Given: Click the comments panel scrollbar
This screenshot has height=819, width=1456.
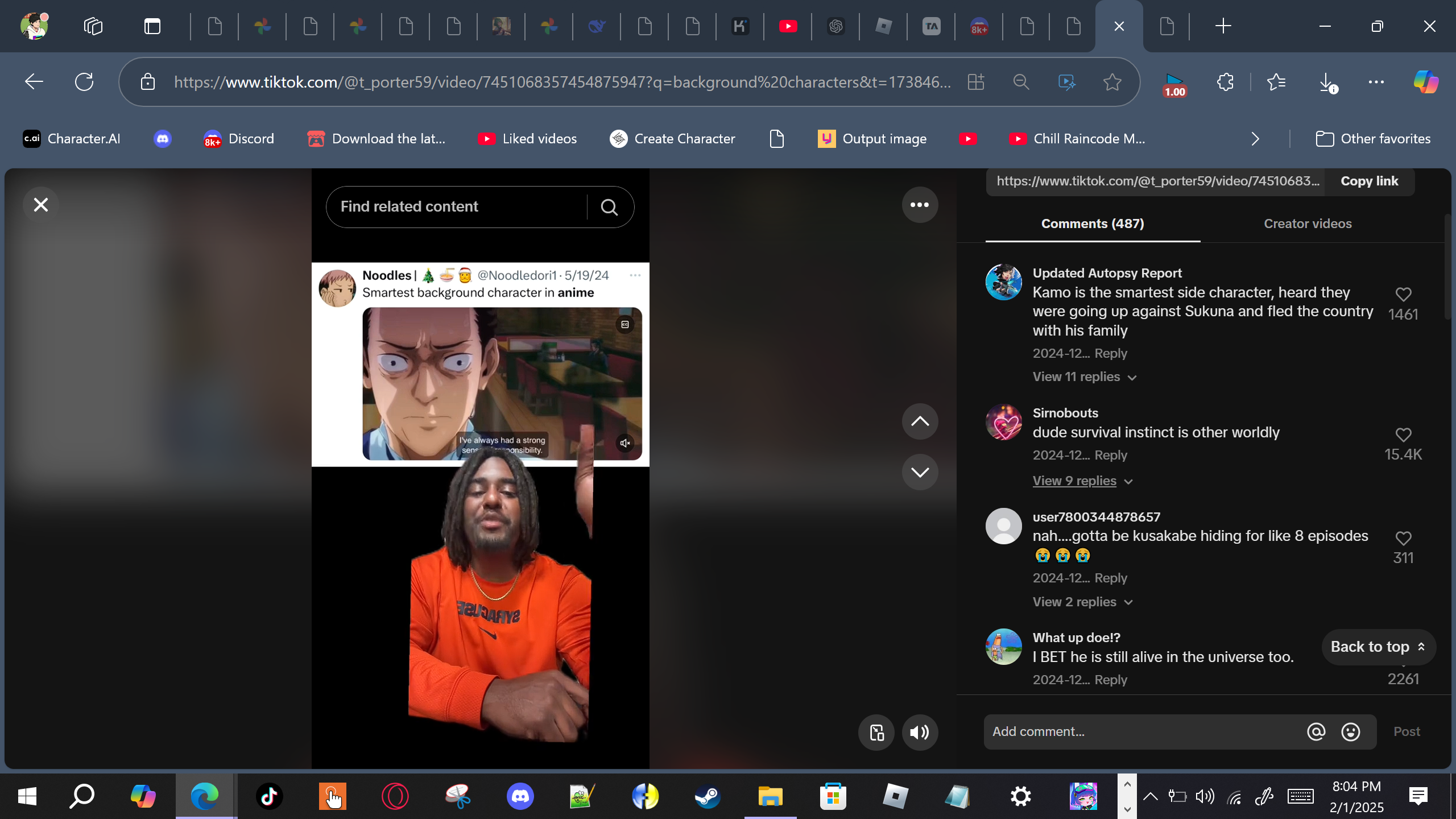Looking at the screenshot, I should pyautogui.click(x=1449, y=267).
